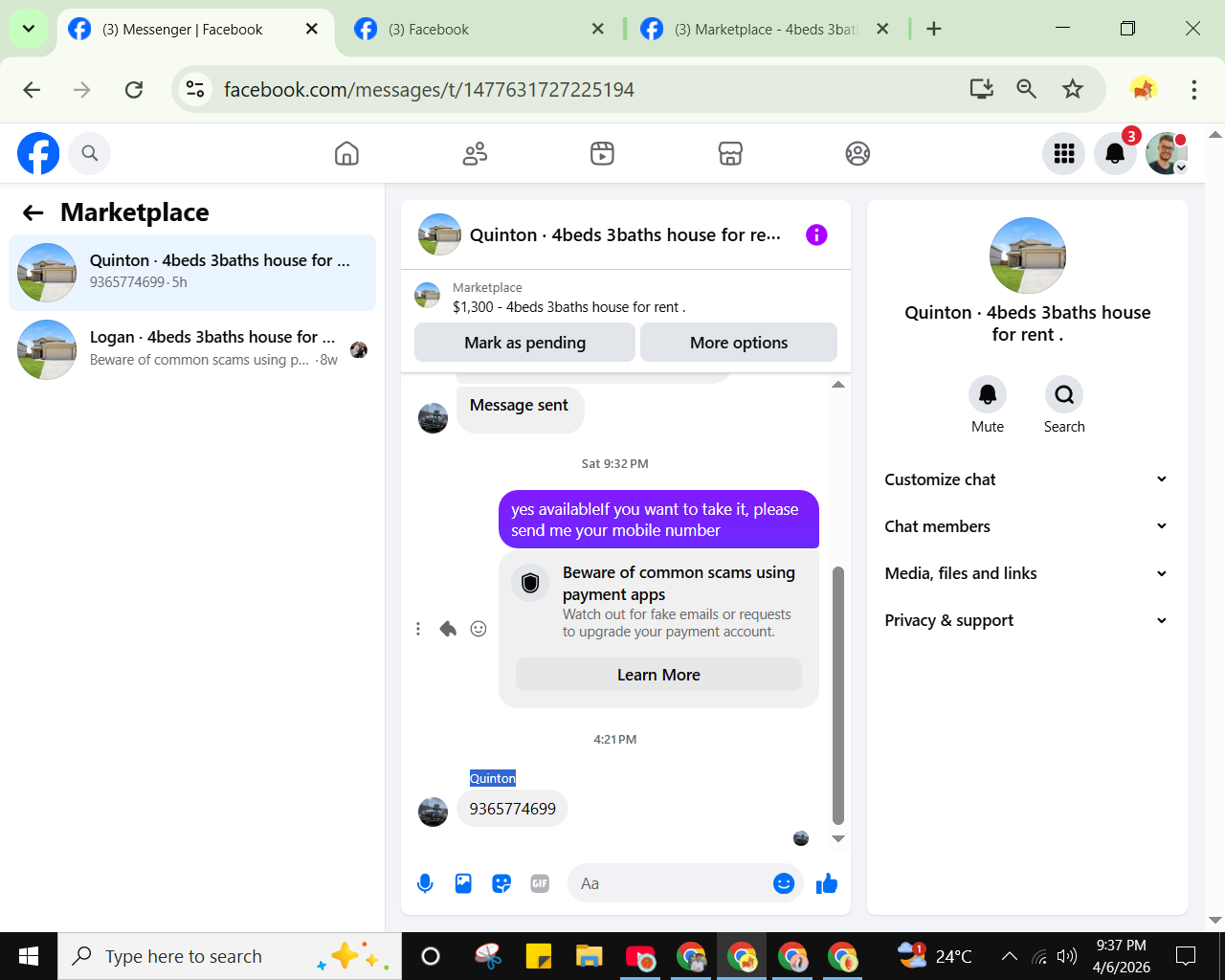Viewport: 1225px width, 980px height.
Task: Reload the page
Action: pos(134,89)
